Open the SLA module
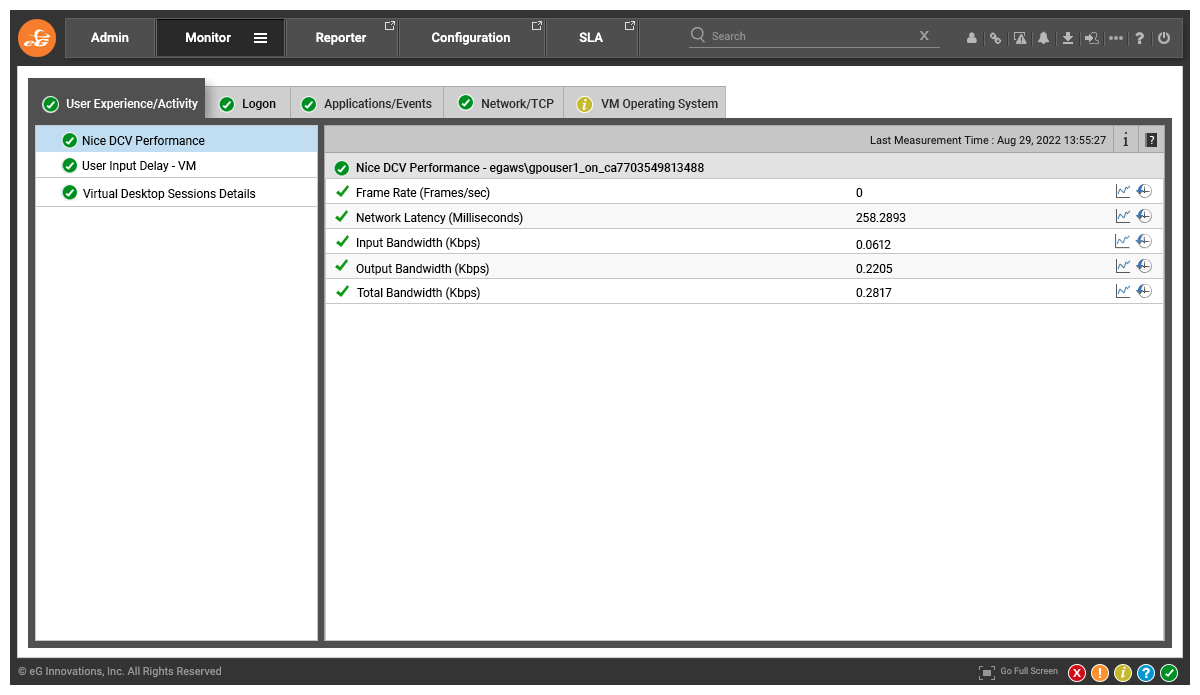Viewport: 1200px width, 695px height. (591, 38)
